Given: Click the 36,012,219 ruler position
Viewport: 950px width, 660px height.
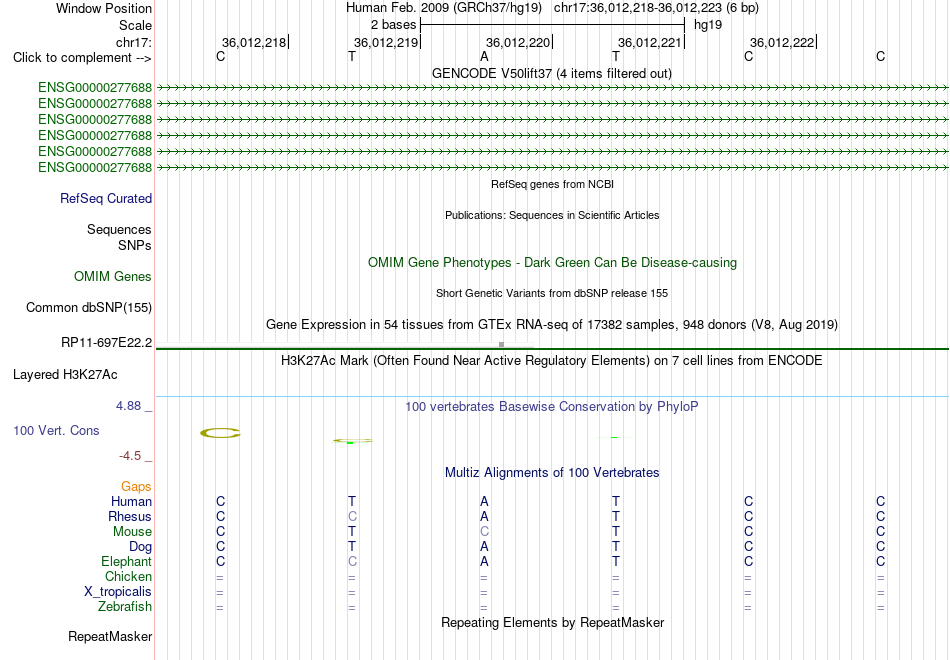Looking at the screenshot, I should (x=386, y=42).
